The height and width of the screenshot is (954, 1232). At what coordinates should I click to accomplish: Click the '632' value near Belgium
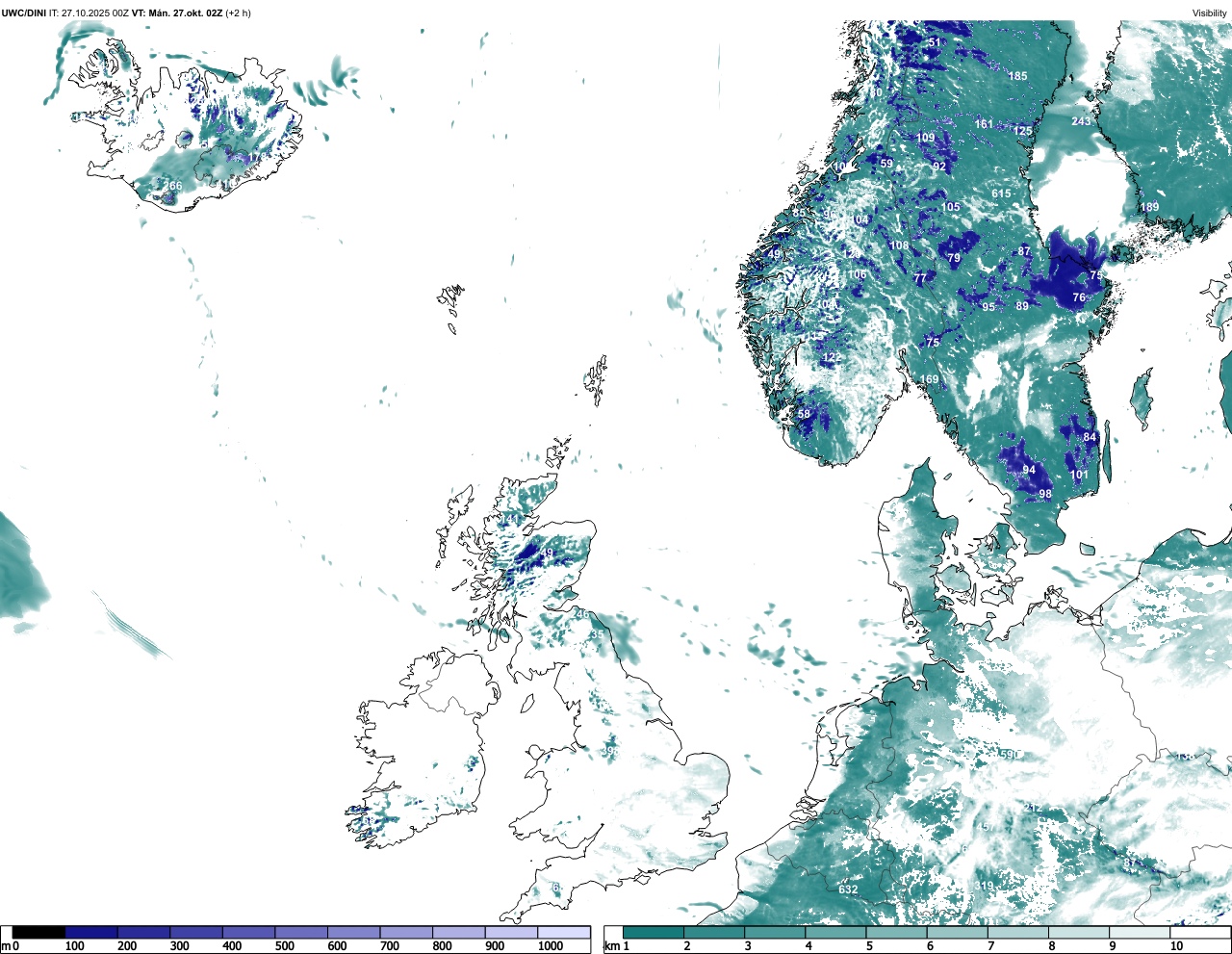tap(848, 890)
